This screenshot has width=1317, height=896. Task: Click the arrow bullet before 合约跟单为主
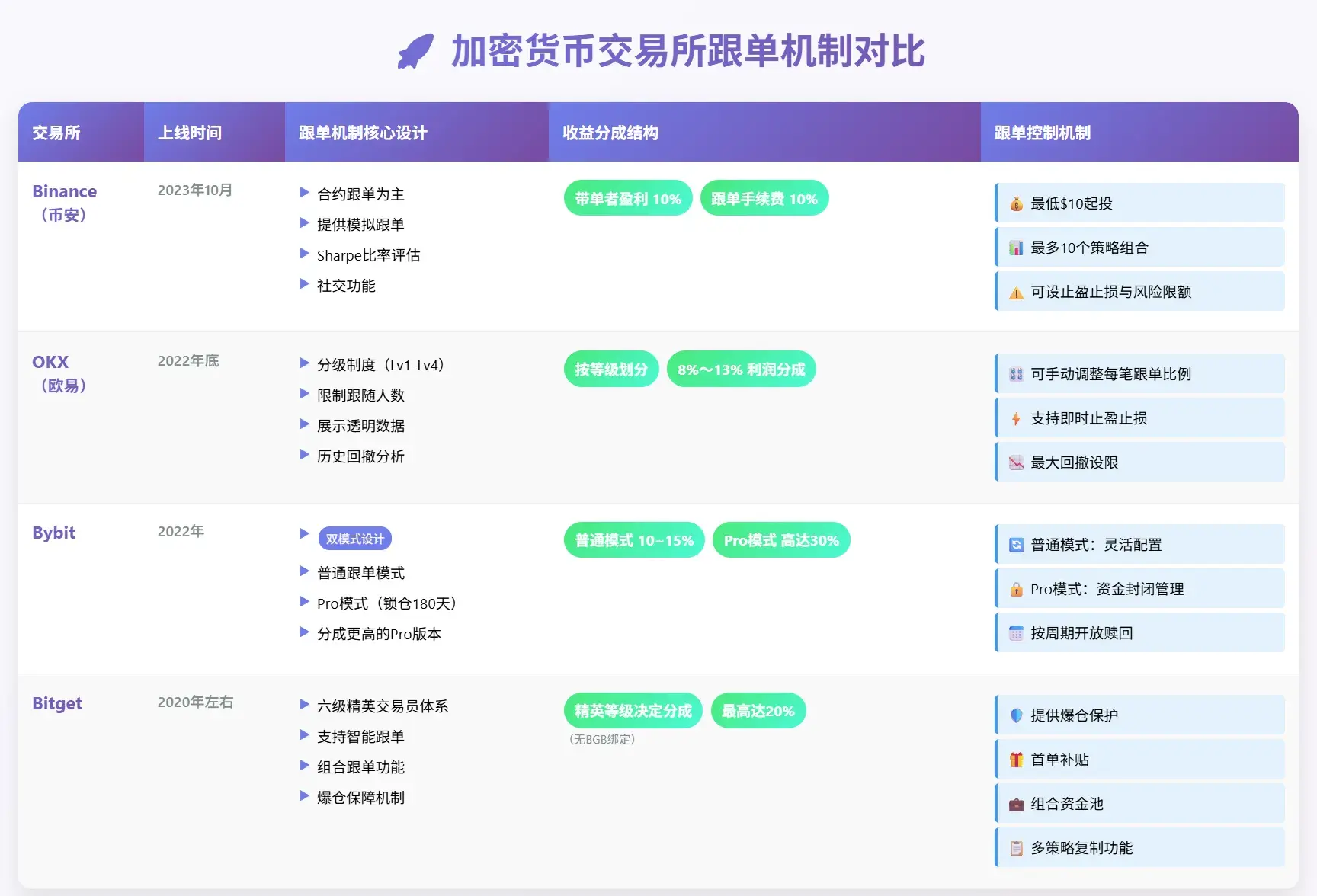(x=304, y=193)
